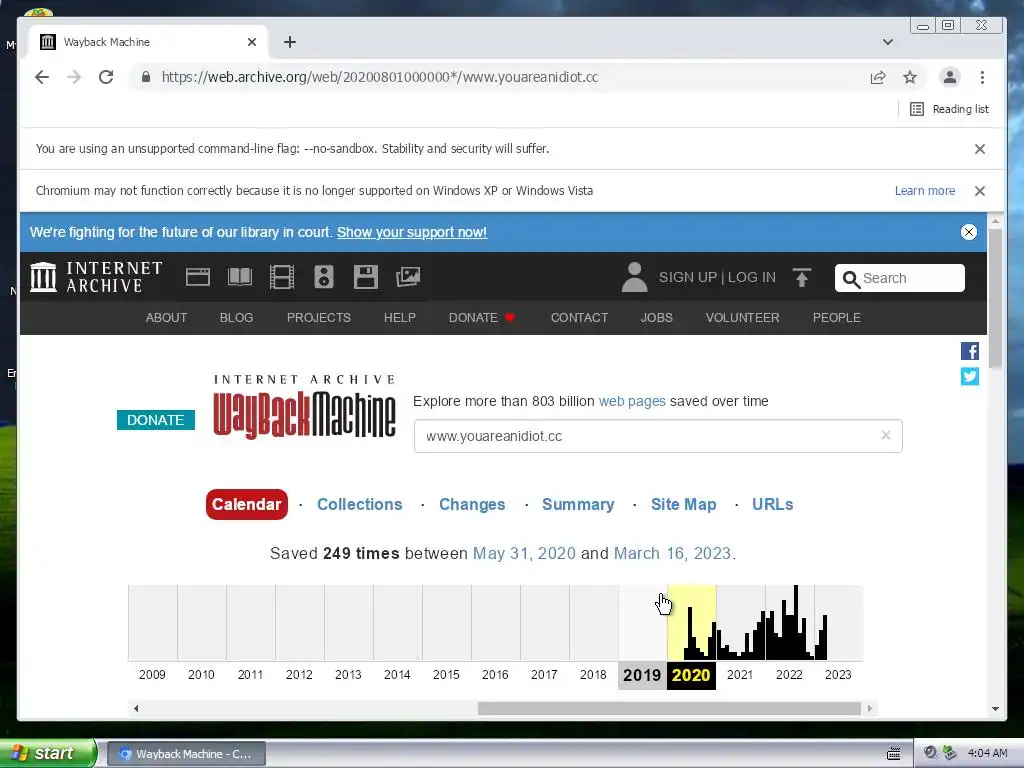1024x768 pixels.
Task: Open a new tab with the plus button
Action: (290, 42)
